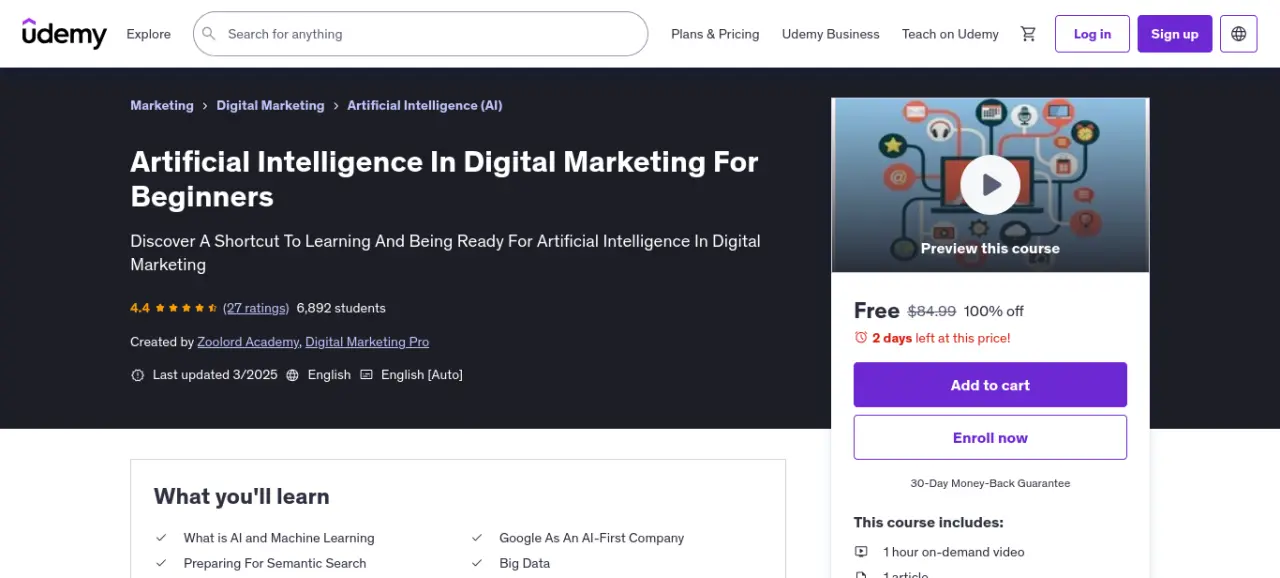This screenshot has width=1280, height=578.
Task: Click the Preview this course thumbnail
Action: 990,185
